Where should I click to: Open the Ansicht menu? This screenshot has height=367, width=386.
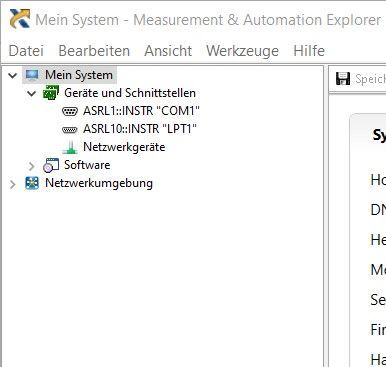(x=168, y=51)
